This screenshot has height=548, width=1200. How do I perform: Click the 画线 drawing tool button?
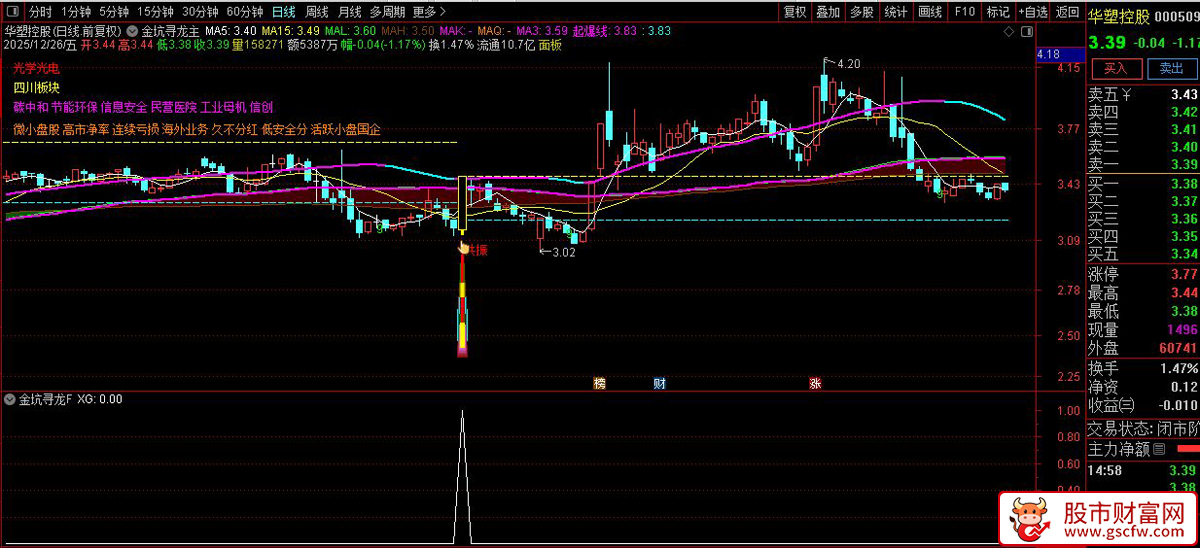930,12
